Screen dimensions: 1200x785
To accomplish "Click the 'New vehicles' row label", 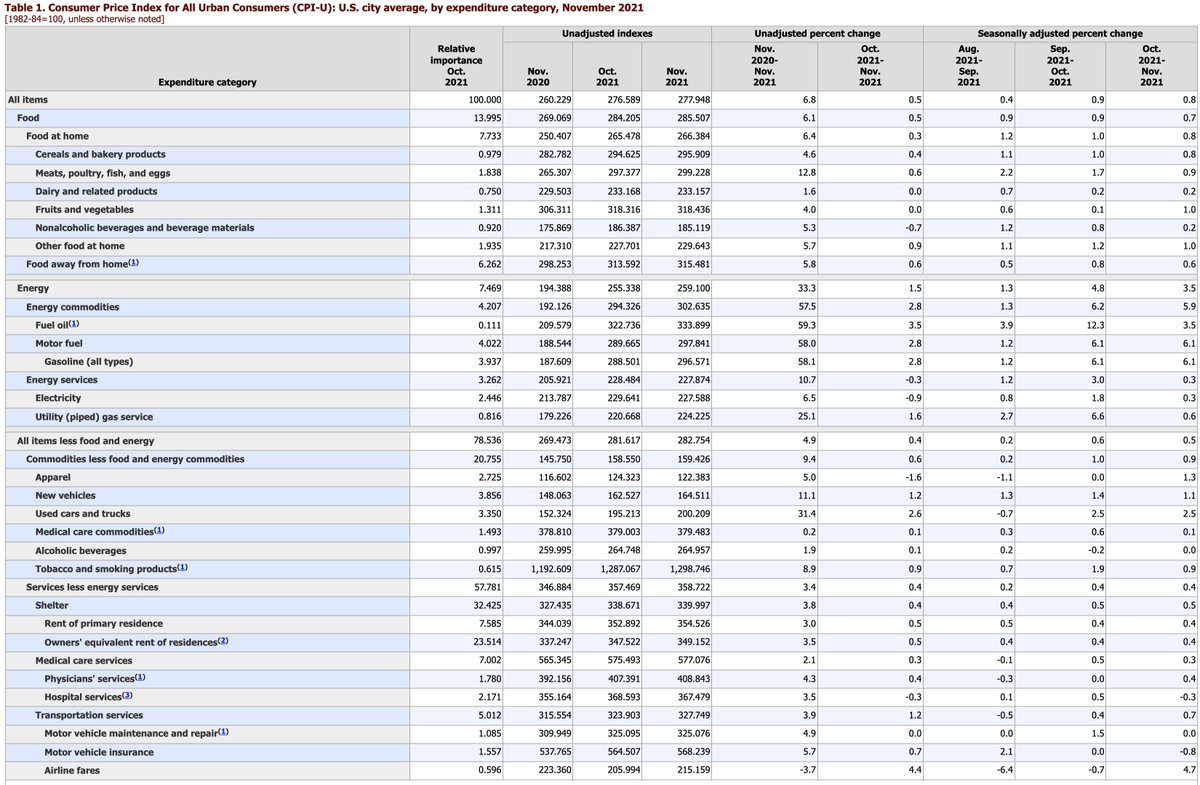I will (x=65, y=496).
